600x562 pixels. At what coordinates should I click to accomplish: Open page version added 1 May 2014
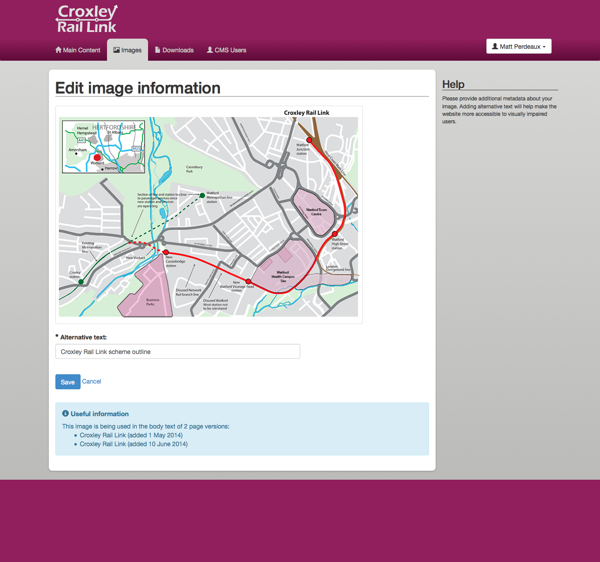132,435
